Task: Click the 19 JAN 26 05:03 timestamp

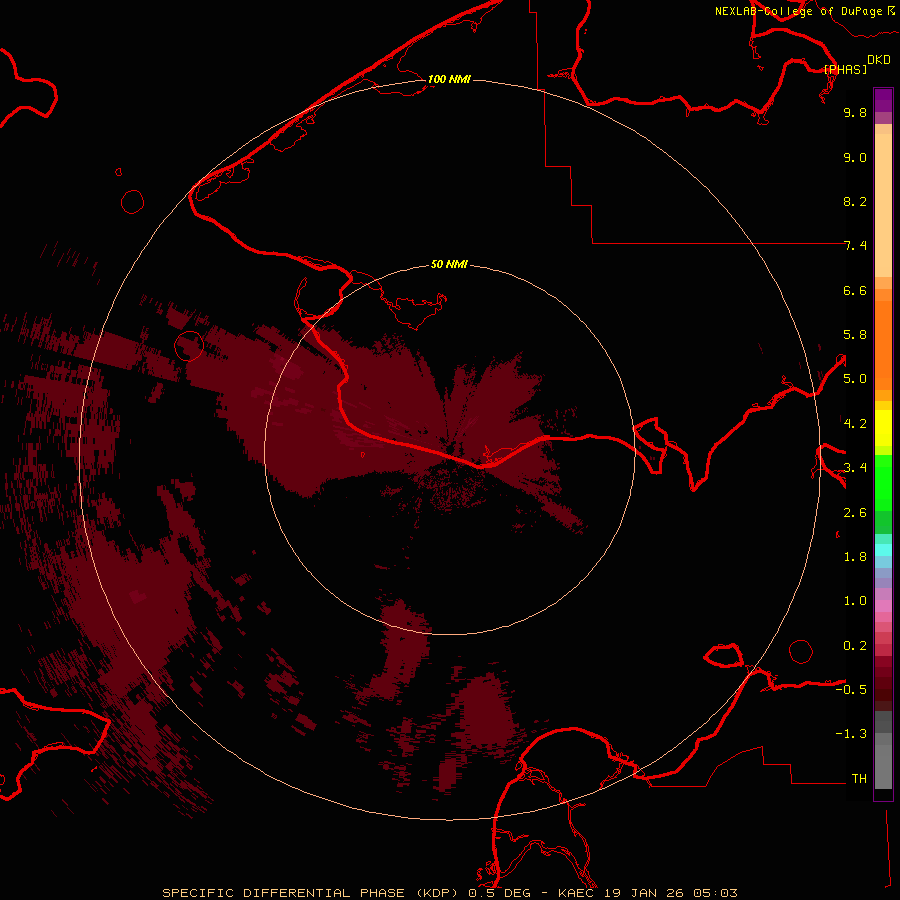Action: (670, 893)
